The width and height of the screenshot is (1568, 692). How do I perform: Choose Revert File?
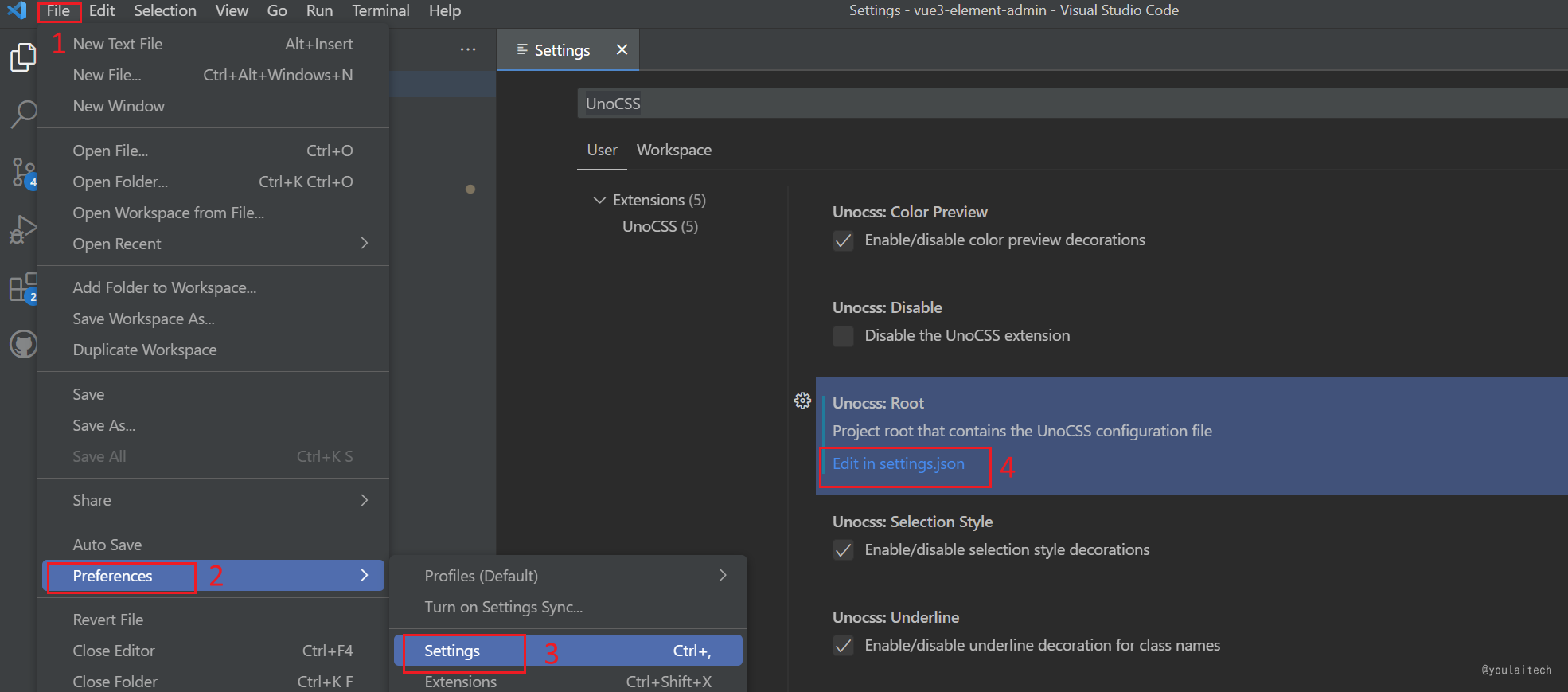click(x=213, y=620)
